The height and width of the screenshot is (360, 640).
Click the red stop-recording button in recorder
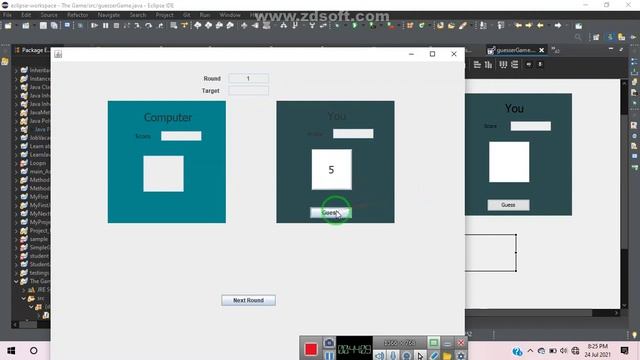[311, 349]
